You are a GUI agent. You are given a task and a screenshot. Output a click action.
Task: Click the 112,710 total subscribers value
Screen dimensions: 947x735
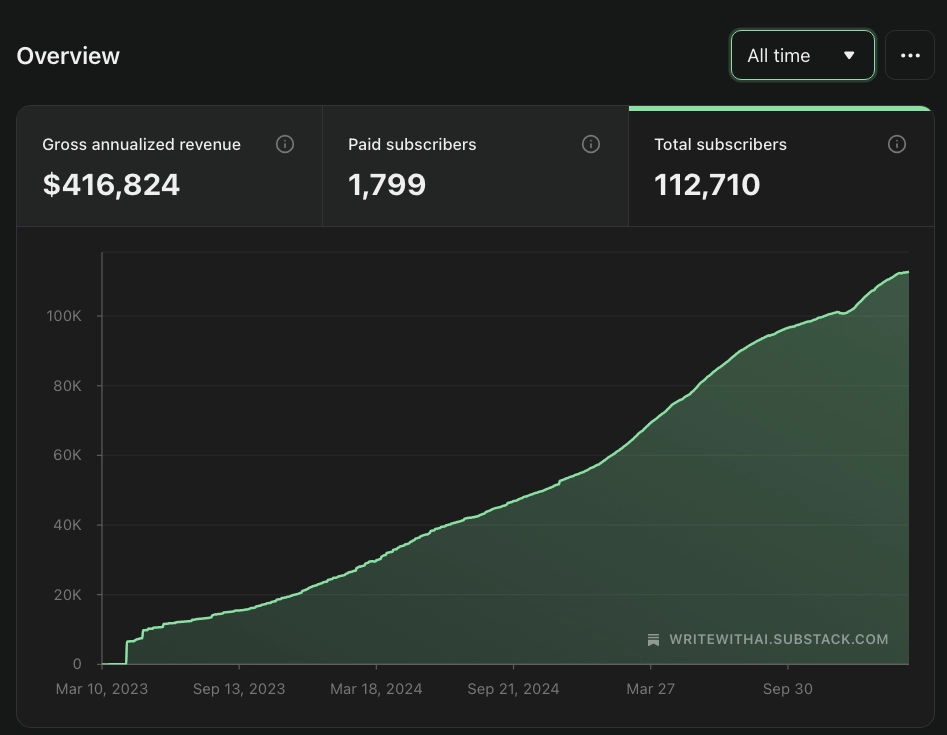click(707, 185)
